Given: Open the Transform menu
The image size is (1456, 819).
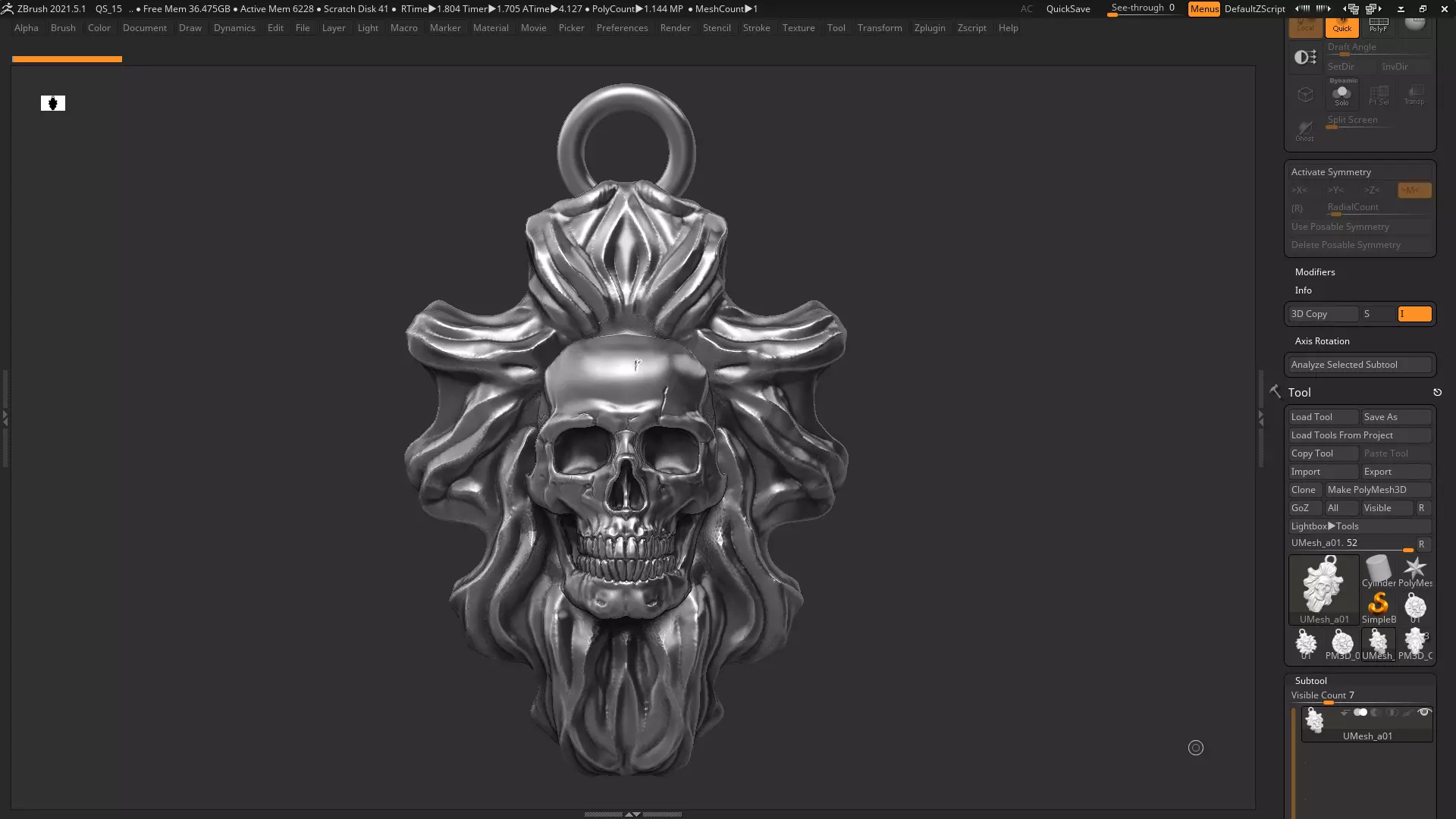Looking at the screenshot, I should coord(880,28).
